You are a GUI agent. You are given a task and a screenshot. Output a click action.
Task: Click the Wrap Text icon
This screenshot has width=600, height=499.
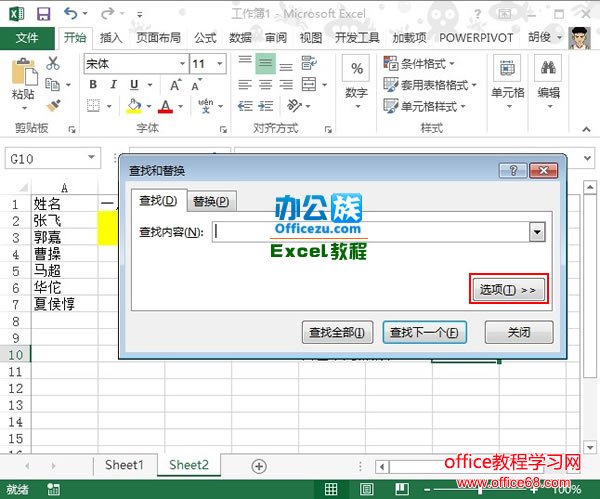(x=309, y=63)
